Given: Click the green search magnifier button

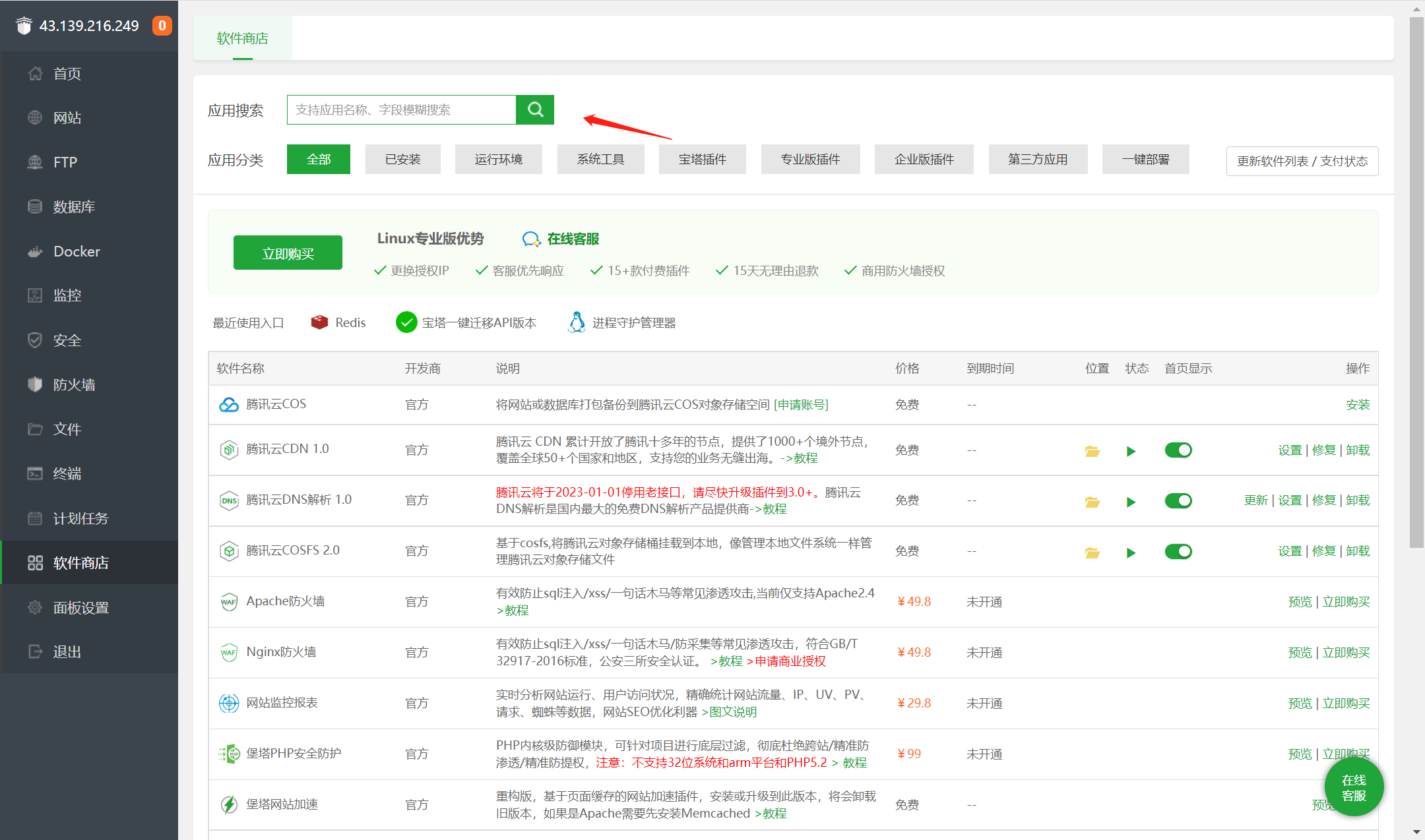Looking at the screenshot, I should tap(535, 109).
